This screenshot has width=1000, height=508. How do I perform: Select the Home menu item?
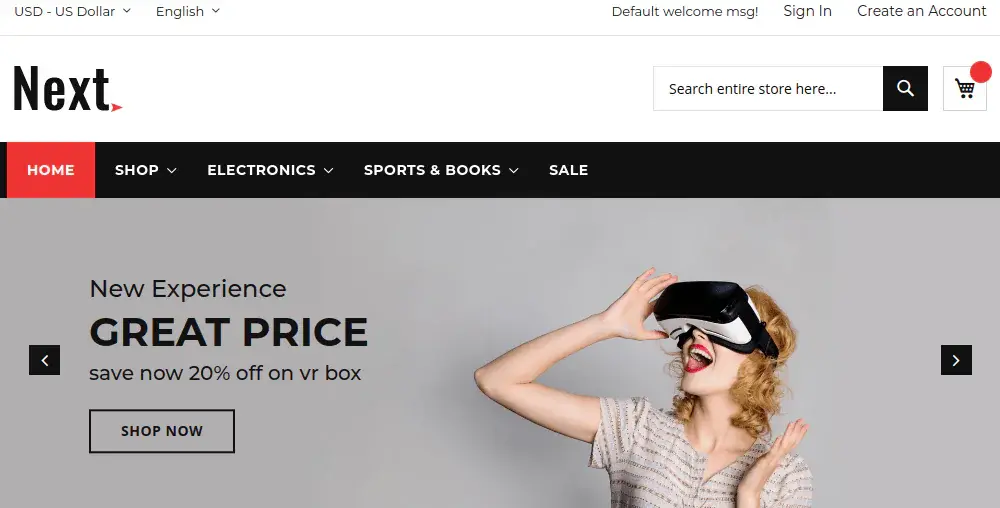coord(51,170)
